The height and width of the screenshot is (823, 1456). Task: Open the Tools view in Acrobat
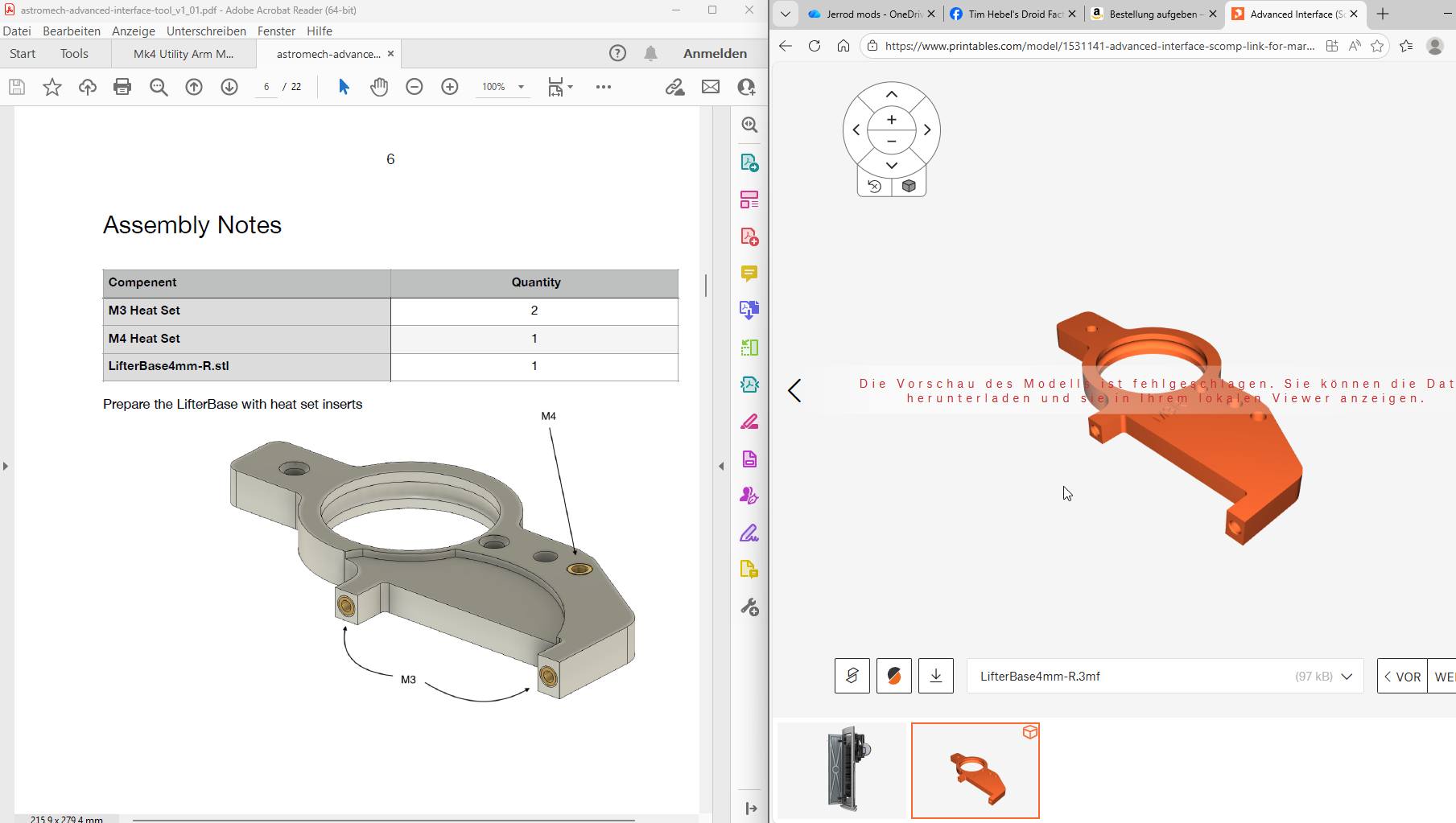[x=74, y=53]
